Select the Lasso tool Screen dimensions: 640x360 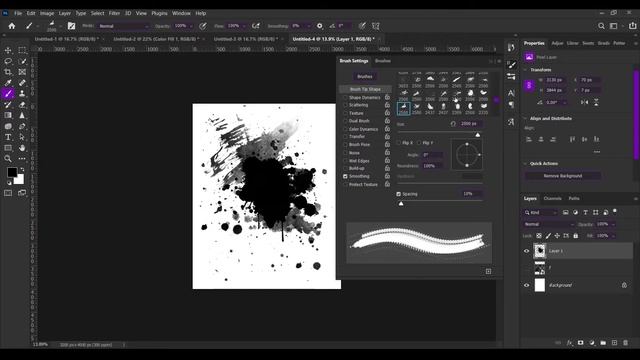pos(8,61)
